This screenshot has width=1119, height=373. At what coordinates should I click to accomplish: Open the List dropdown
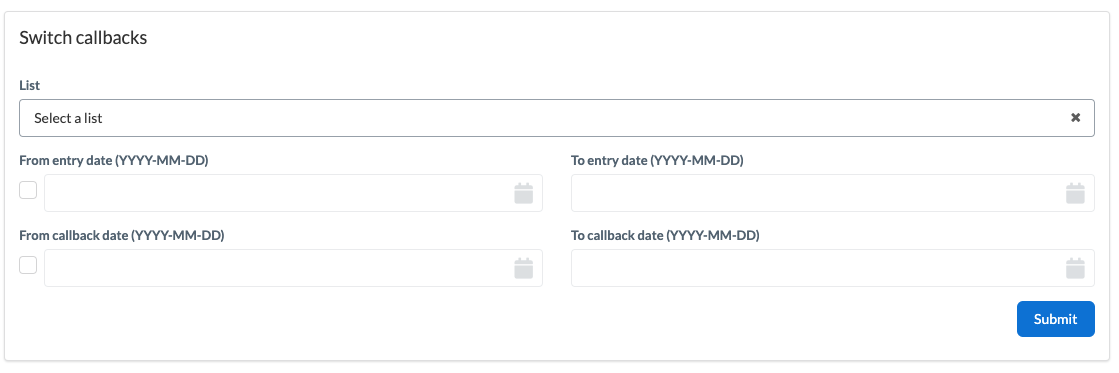coord(557,118)
